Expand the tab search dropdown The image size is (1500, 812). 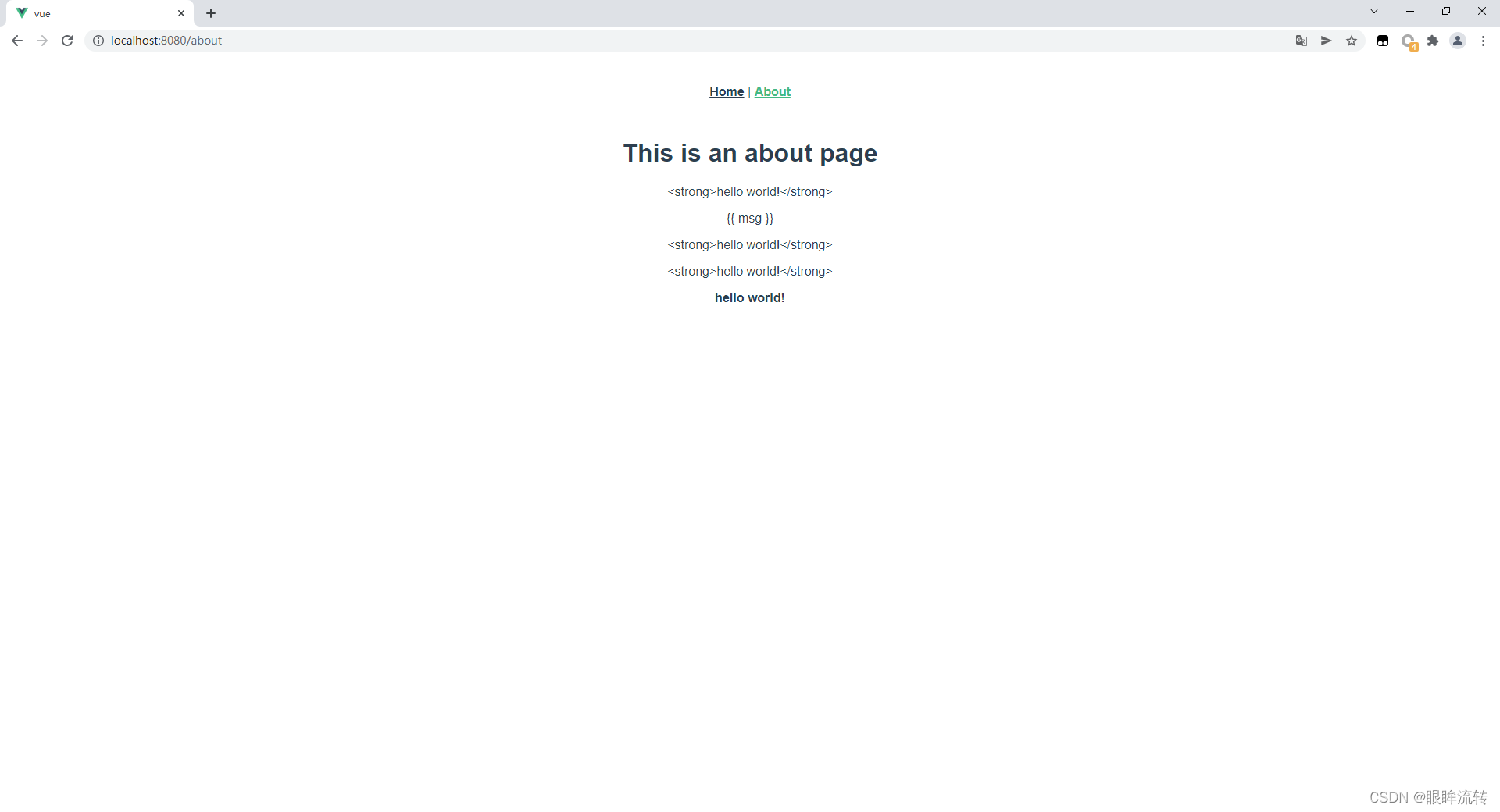[x=1374, y=11]
